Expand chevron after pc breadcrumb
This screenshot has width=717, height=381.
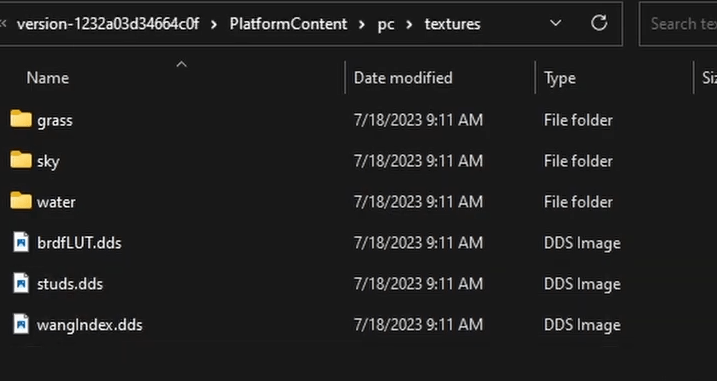409,24
